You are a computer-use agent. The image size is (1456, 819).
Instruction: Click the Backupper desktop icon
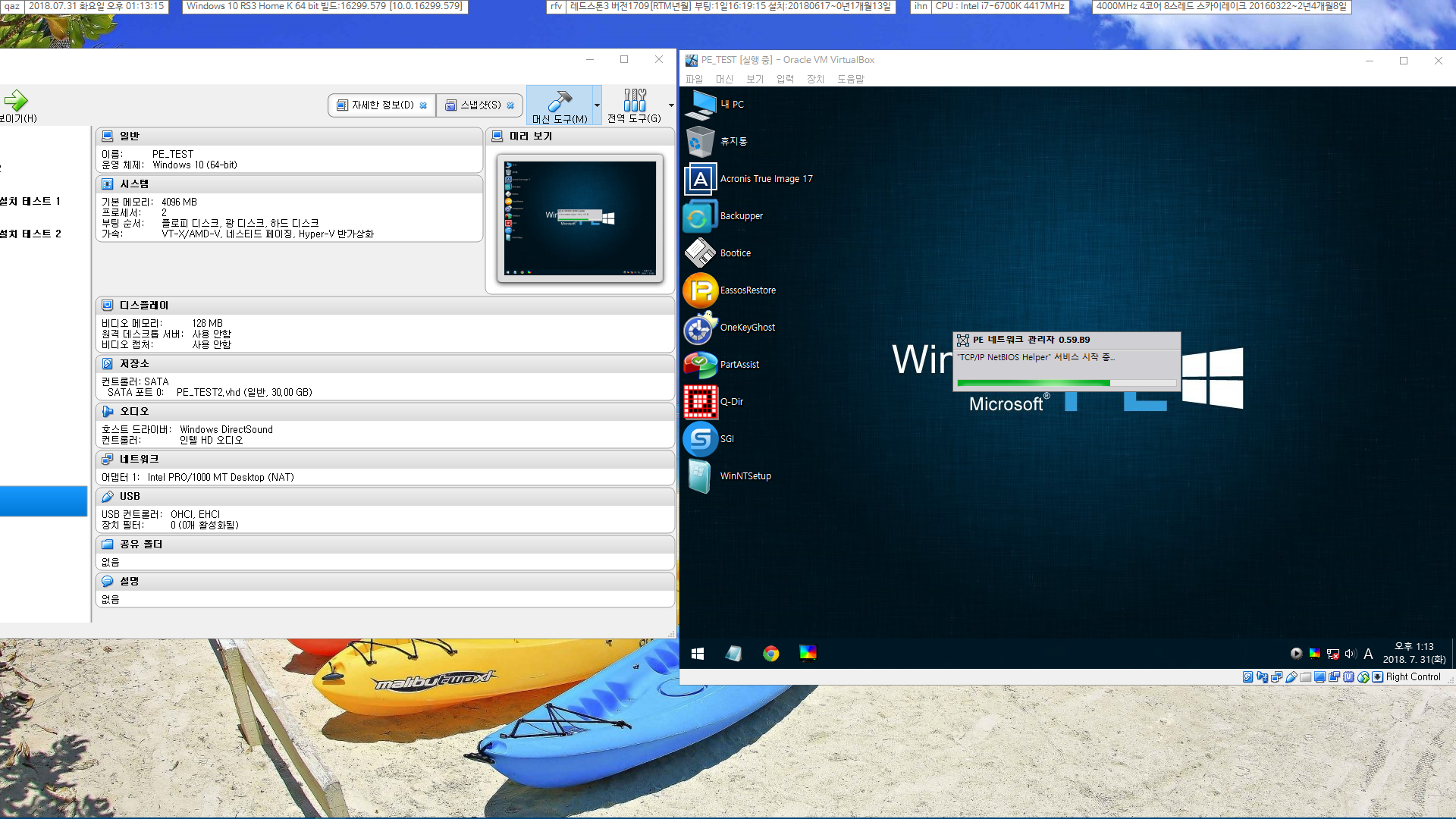coord(701,216)
